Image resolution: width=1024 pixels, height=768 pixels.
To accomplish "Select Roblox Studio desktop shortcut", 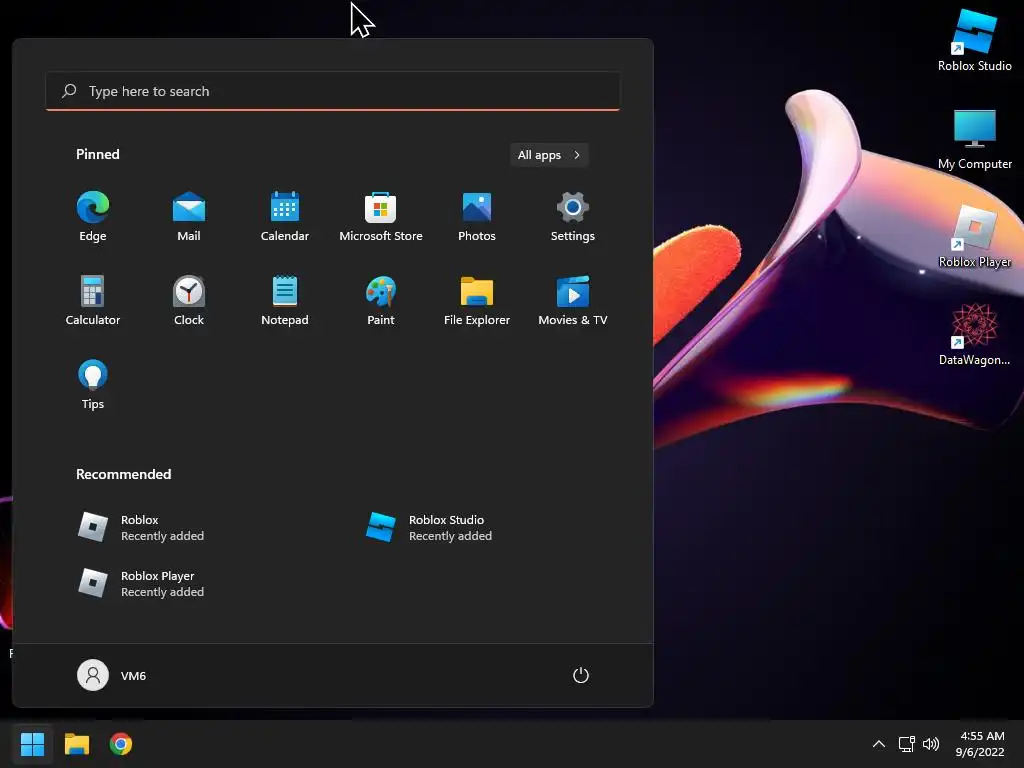I will coord(974,39).
